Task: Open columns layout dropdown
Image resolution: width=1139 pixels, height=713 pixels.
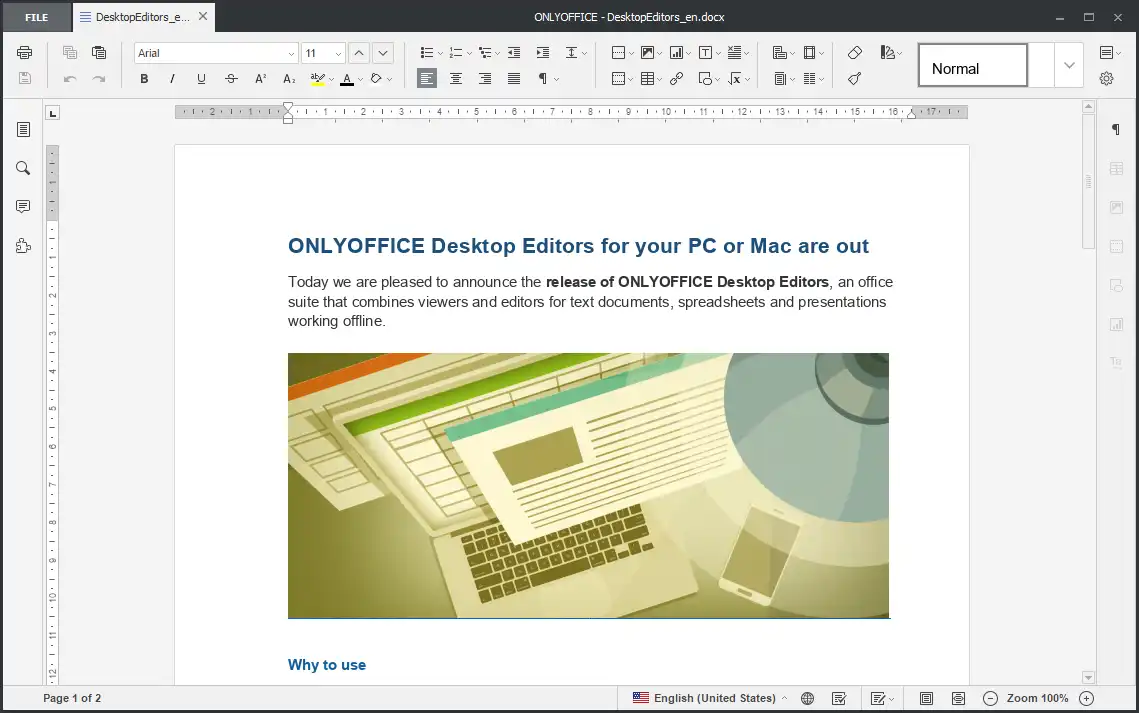Action: pyautogui.click(x=822, y=79)
